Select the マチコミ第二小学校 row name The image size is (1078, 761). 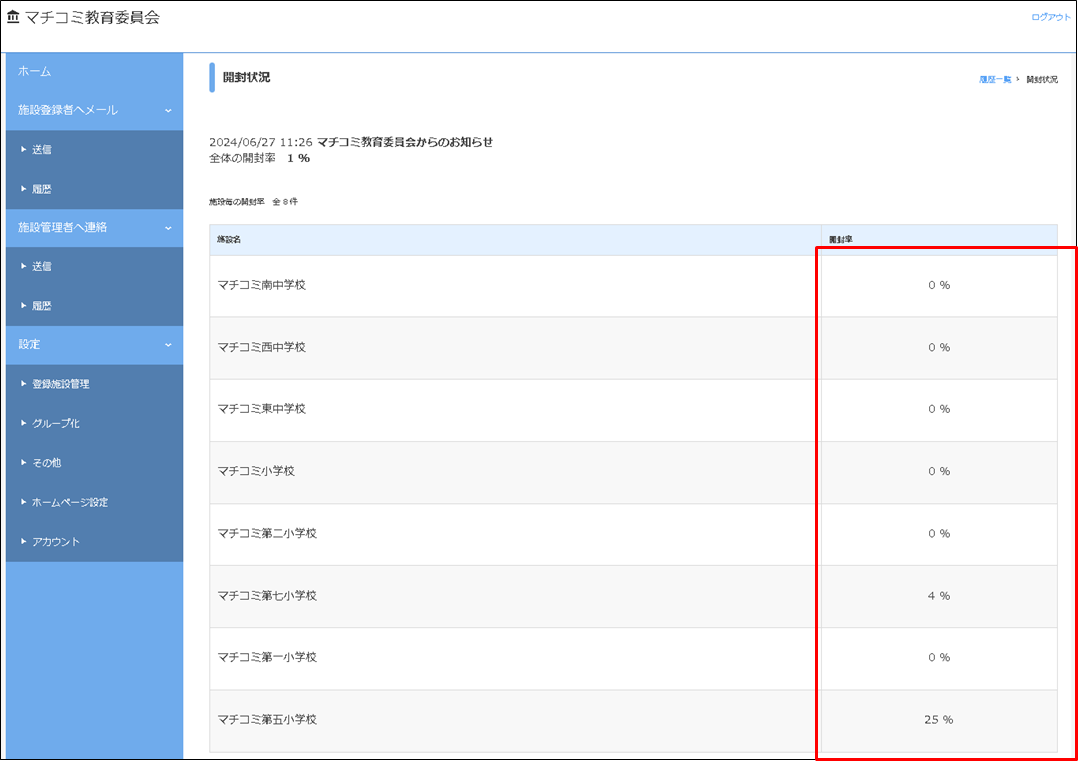pyautogui.click(x=267, y=533)
